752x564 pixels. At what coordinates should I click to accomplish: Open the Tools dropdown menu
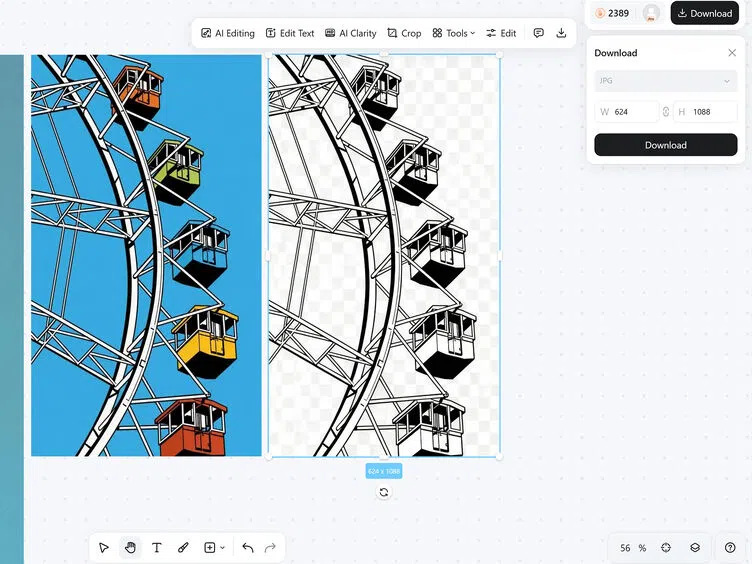(x=453, y=33)
